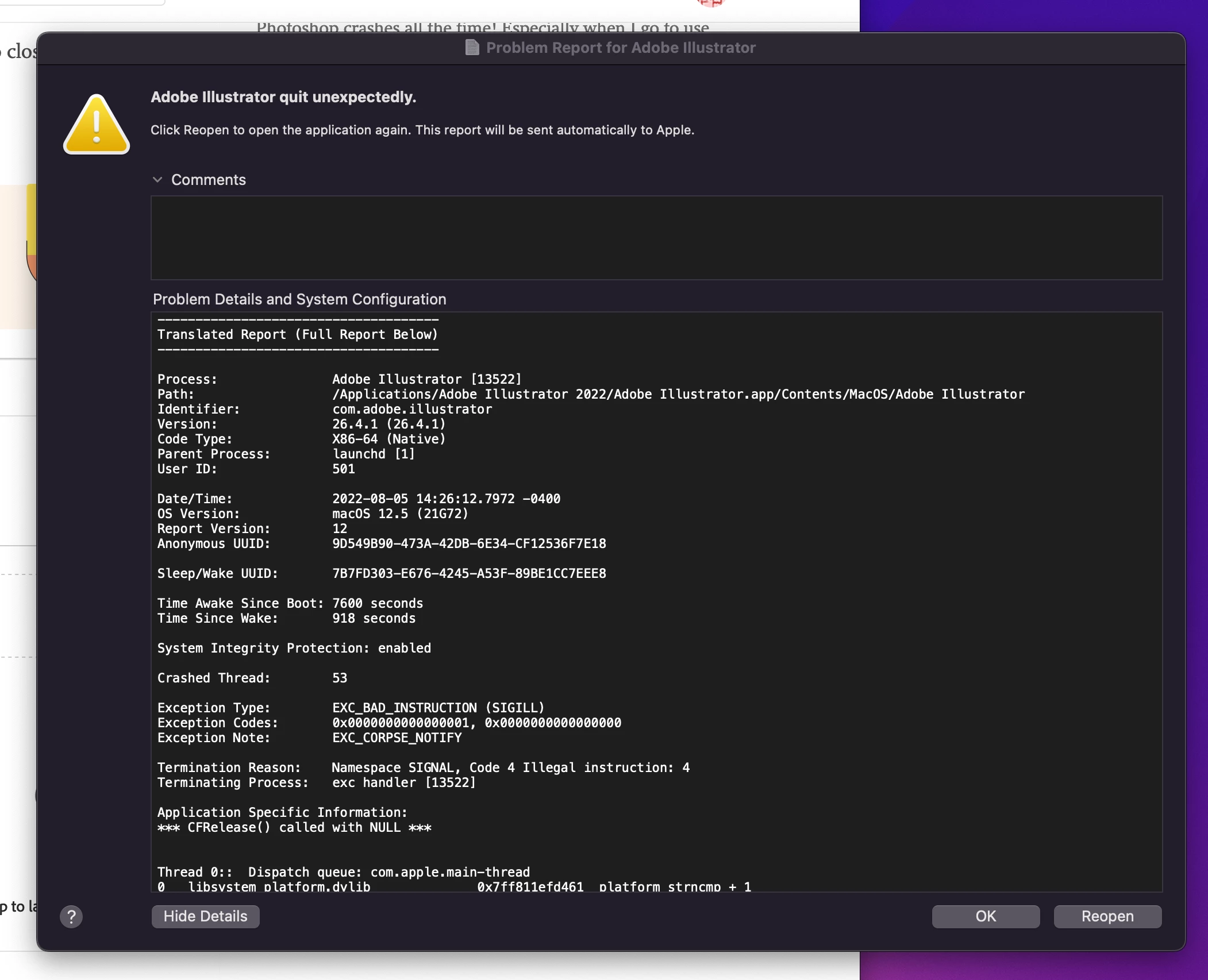Click inside the empty Comments text box
This screenshot has height=980, width=1208.
click(x=656, y=238)
